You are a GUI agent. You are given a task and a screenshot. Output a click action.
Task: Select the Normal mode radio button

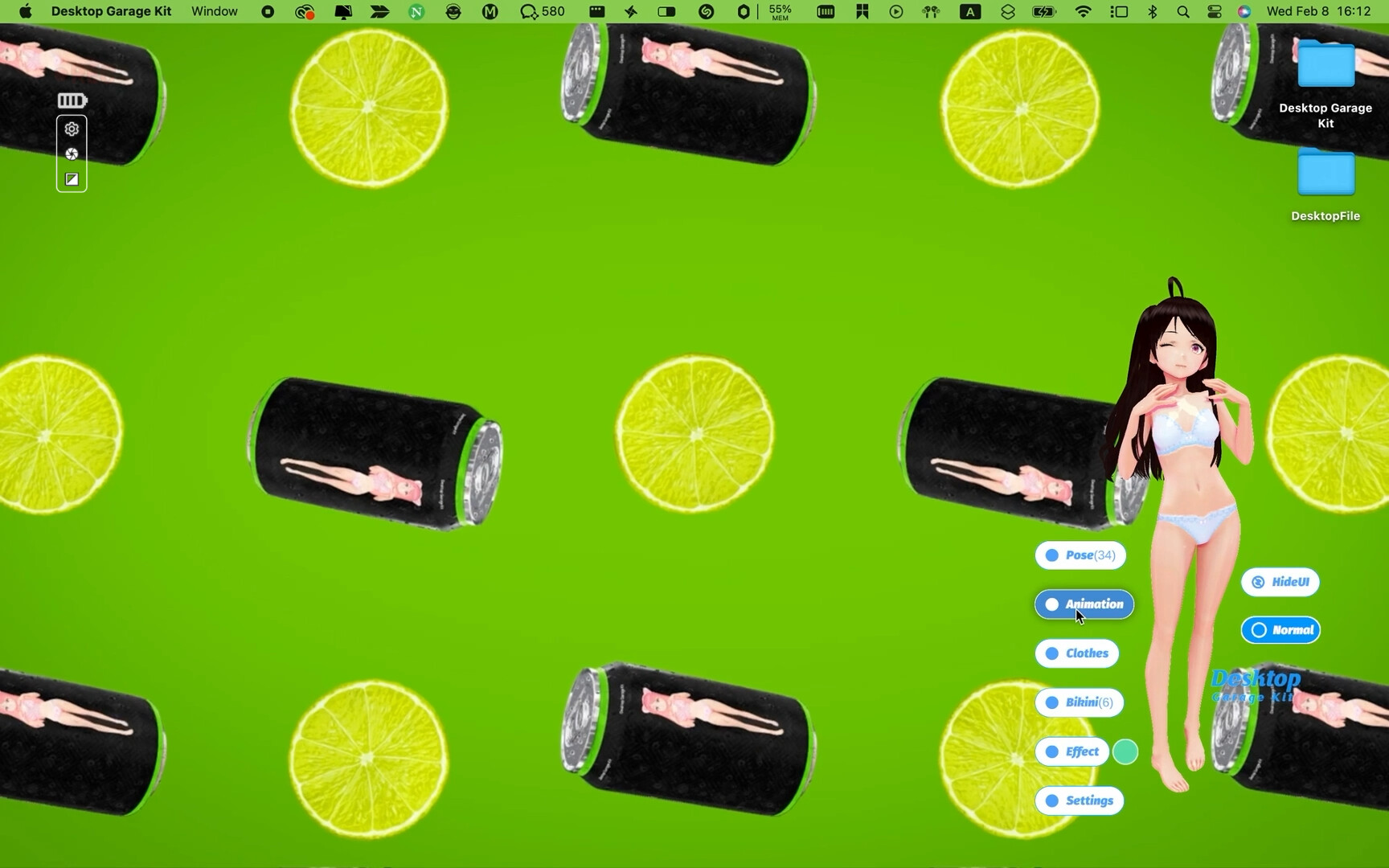[1280, 630]
